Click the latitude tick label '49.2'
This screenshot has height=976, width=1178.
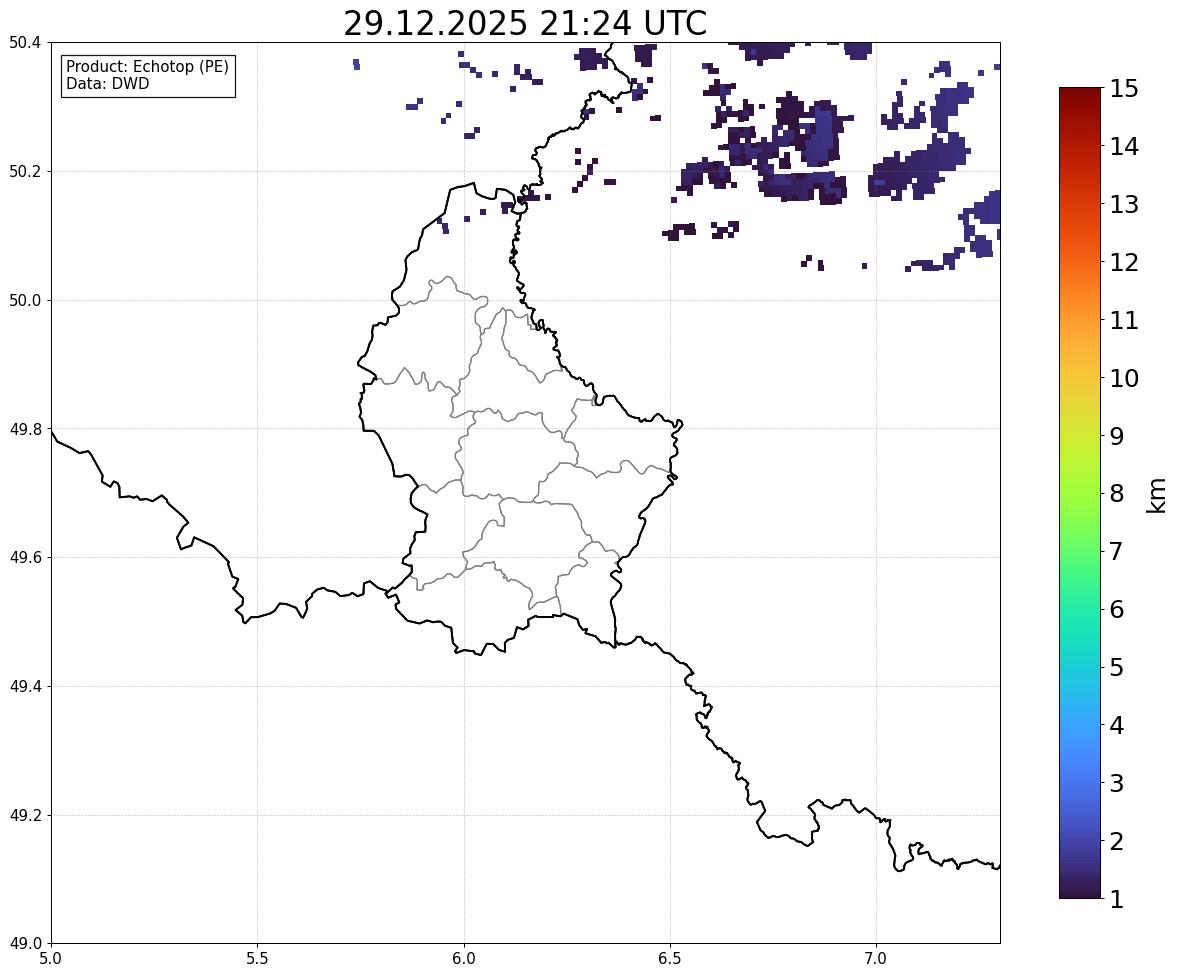tap(25, 815)
